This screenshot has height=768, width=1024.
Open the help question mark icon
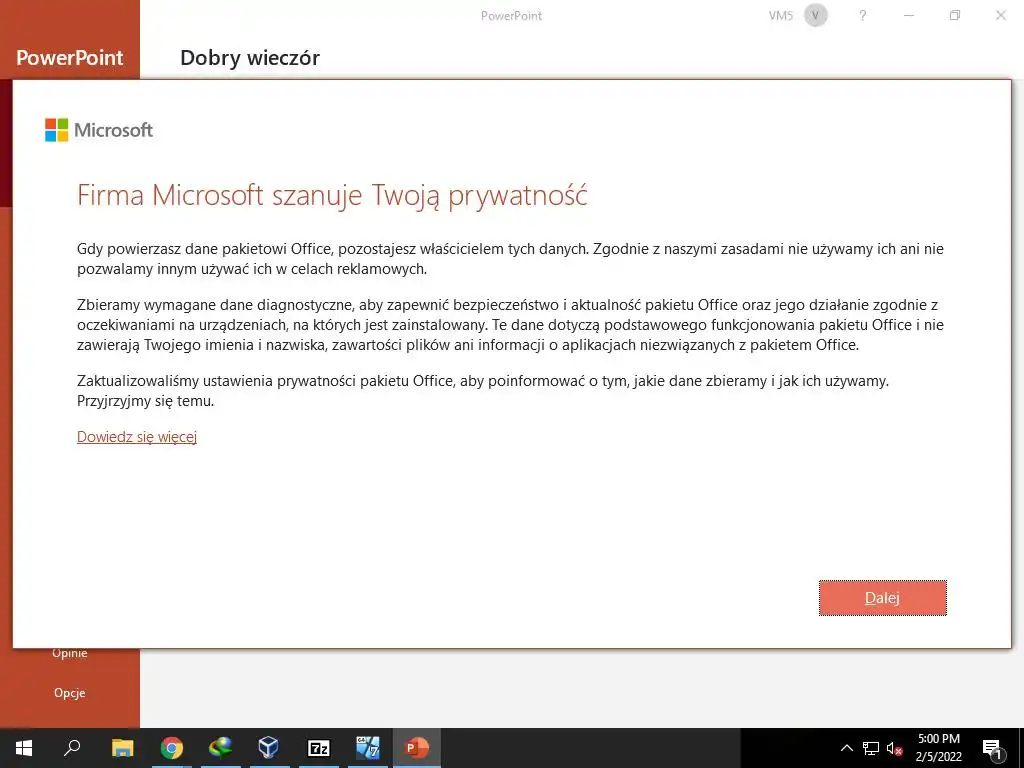863,16
